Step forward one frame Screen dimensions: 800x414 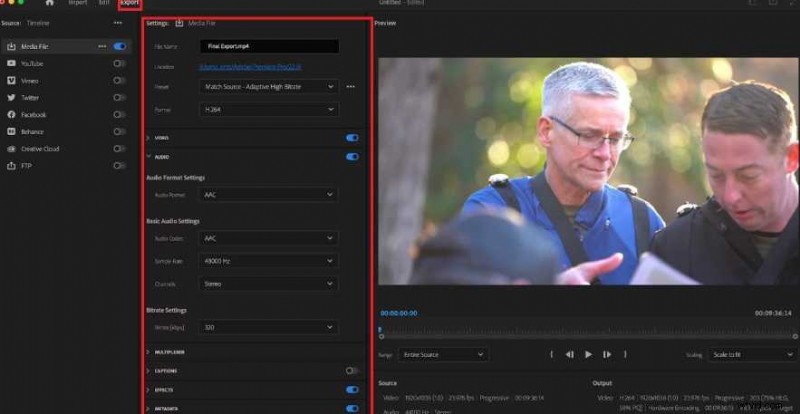pyautogui.click(x=607, y=354)
